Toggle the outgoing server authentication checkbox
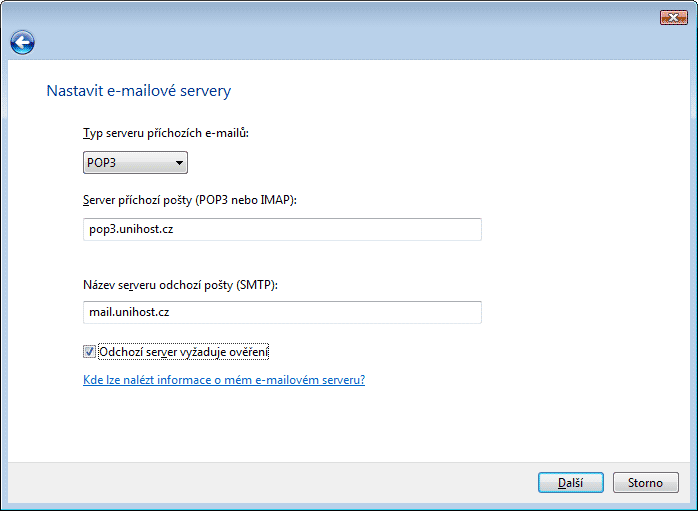Viewport: 698px width, 511px height. point(89,352)
